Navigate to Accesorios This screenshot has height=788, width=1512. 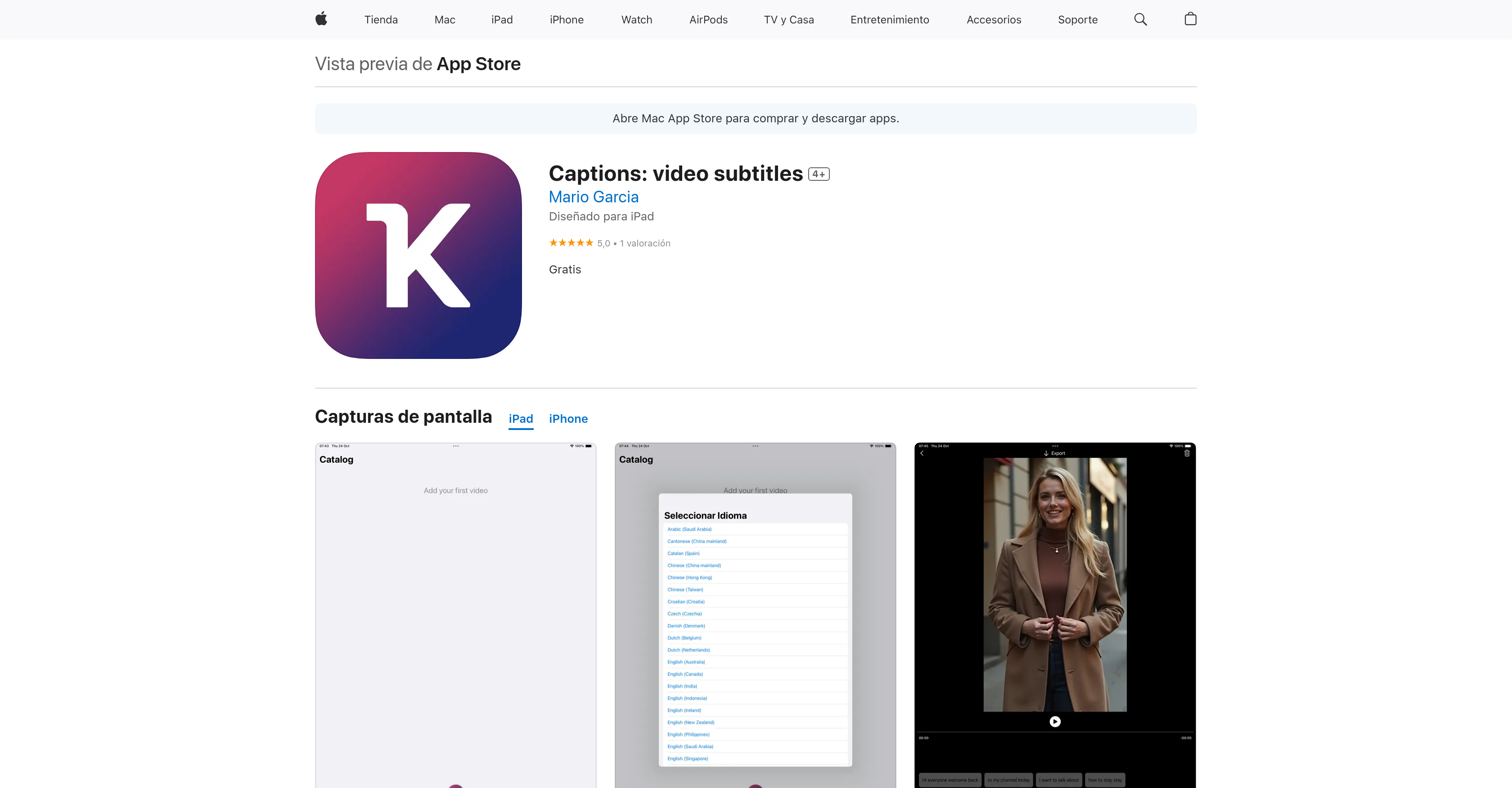(x=994, y=19)
